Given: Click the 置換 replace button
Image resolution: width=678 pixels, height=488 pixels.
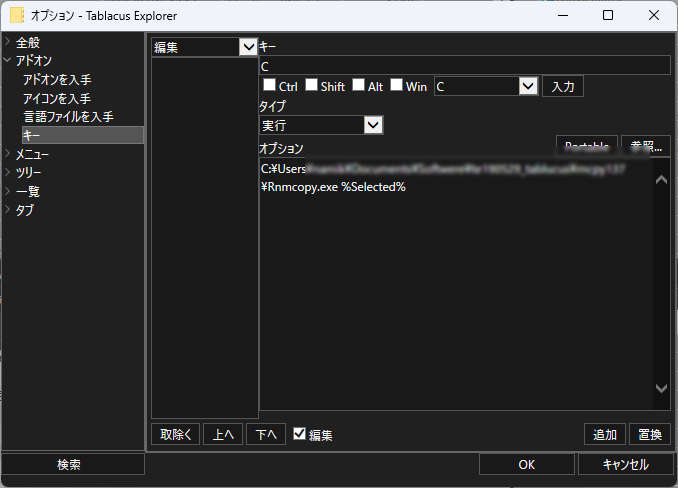Looking at the screenshot, I should pyautogui.click(x=650, y=434).
